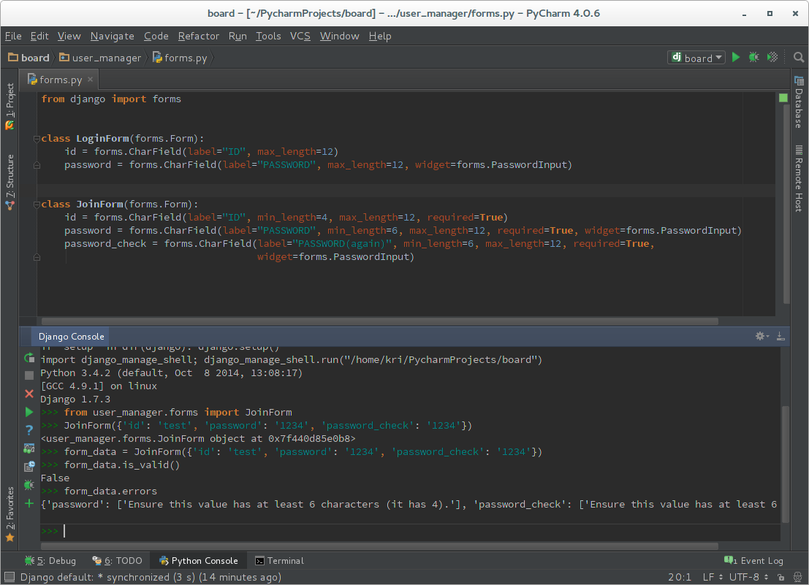Debug board configuration bug icon in toolbar

[754, 57]
